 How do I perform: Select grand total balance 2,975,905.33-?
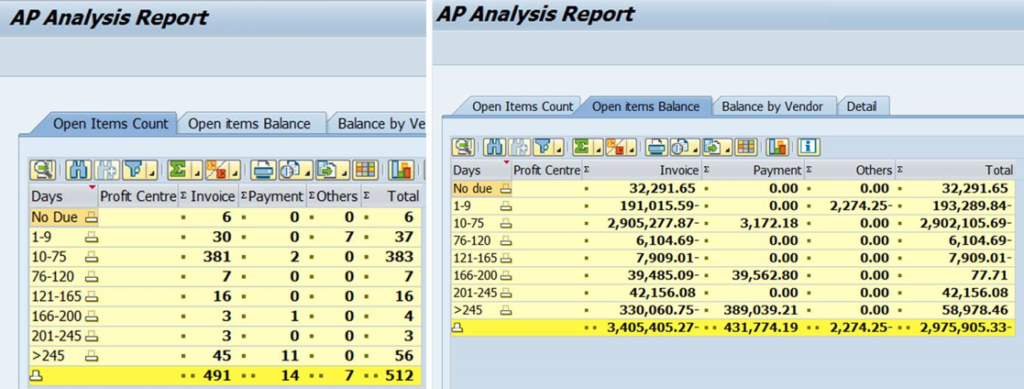[967, 328]
